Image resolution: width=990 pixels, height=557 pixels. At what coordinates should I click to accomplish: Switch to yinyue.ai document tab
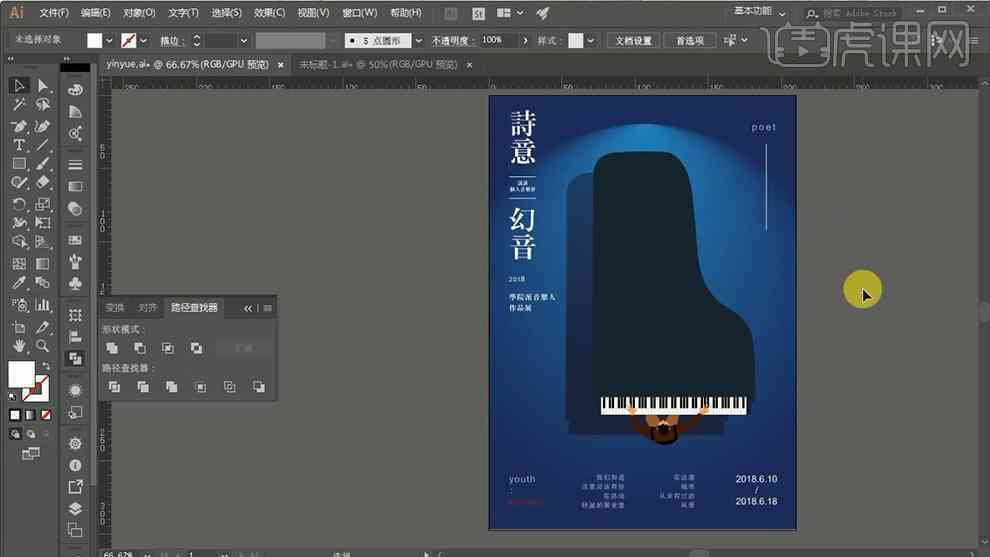[188, 64]
